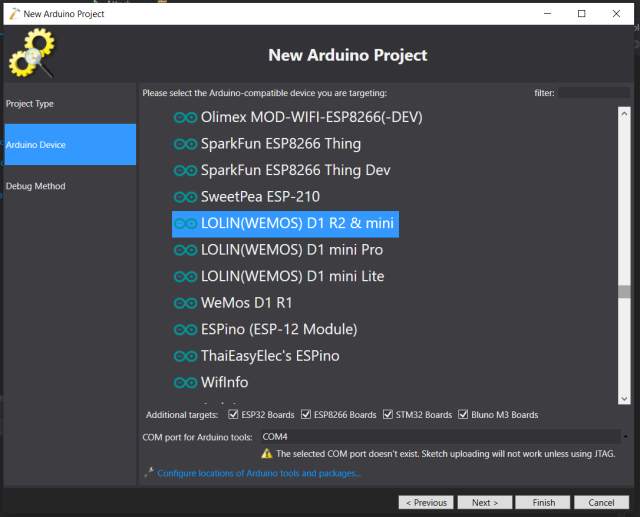This screenshot has height=517, width=640.
Task: Click the Arduino icon beside LOLIN(WEMOS) D1 mini Pro
Action: tap(185, 250)
